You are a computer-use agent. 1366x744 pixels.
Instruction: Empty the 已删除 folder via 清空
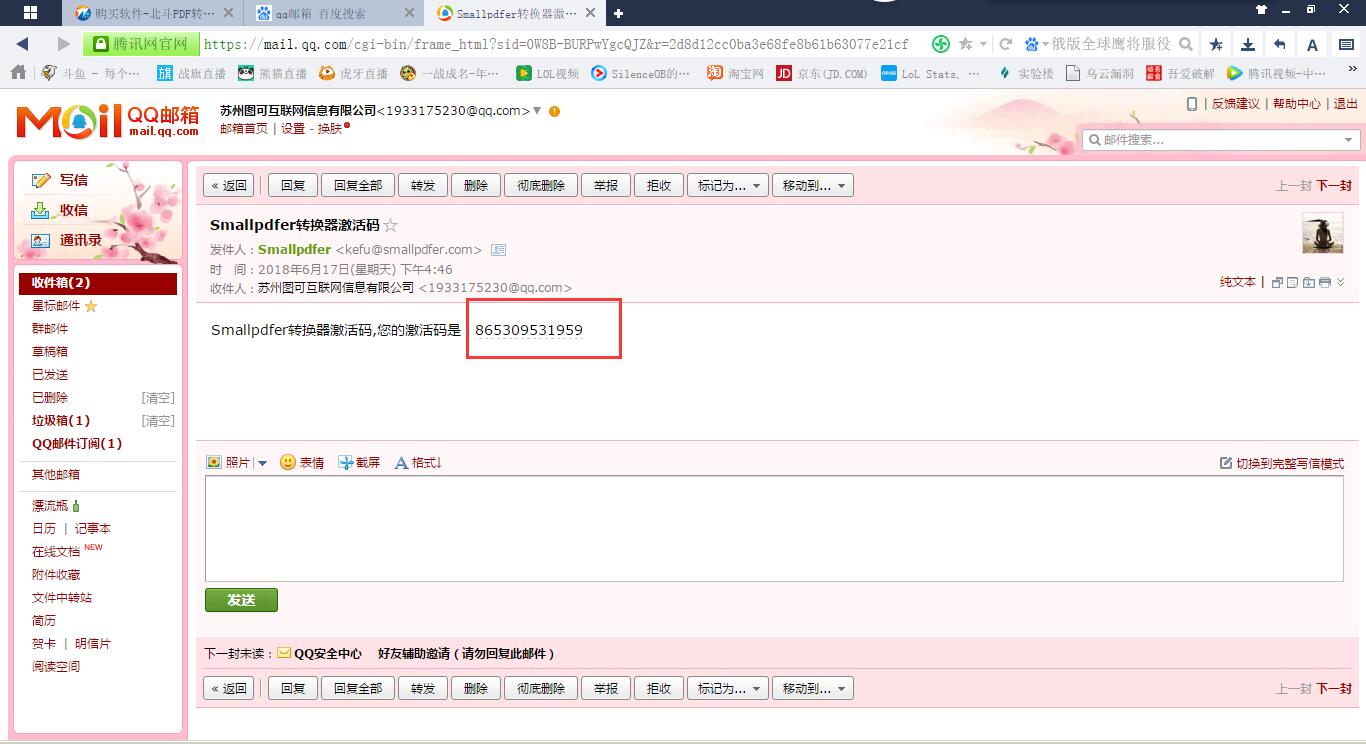tap(158, 398)
